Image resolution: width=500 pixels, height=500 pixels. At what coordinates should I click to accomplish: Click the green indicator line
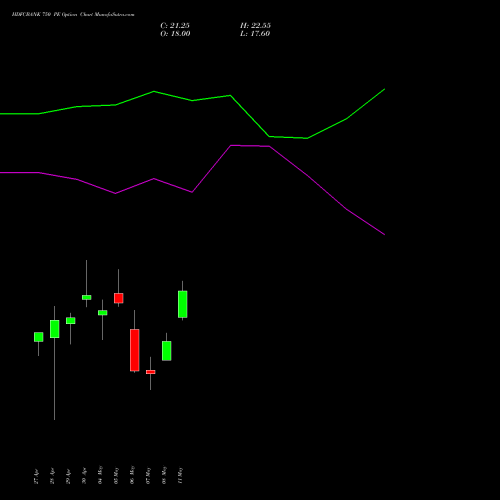[192, 100]
